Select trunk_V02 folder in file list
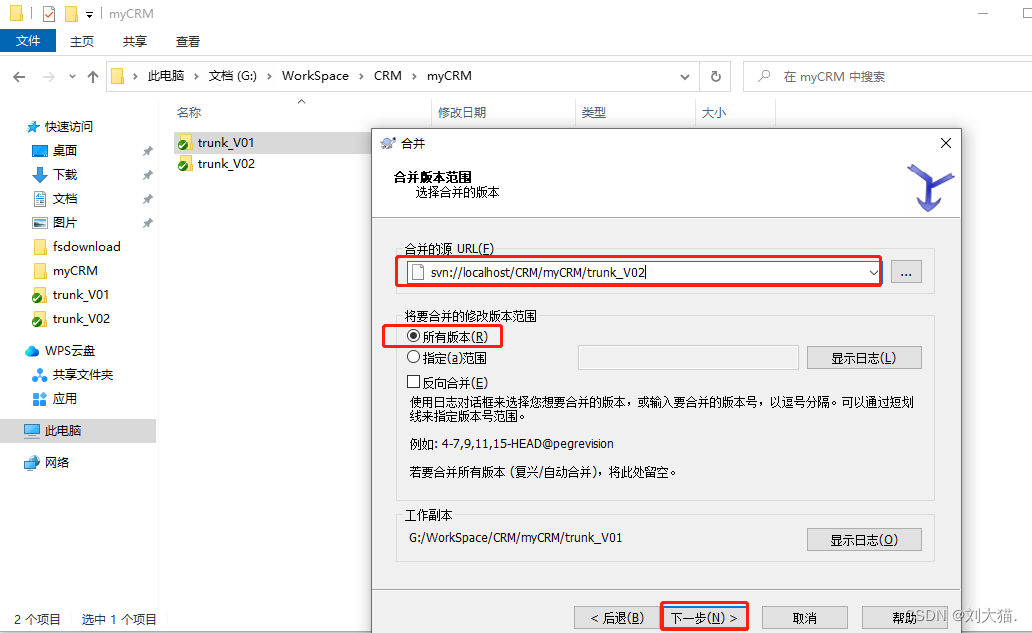The width and height of the screenshot is (1032, 633). pos(226,164)
